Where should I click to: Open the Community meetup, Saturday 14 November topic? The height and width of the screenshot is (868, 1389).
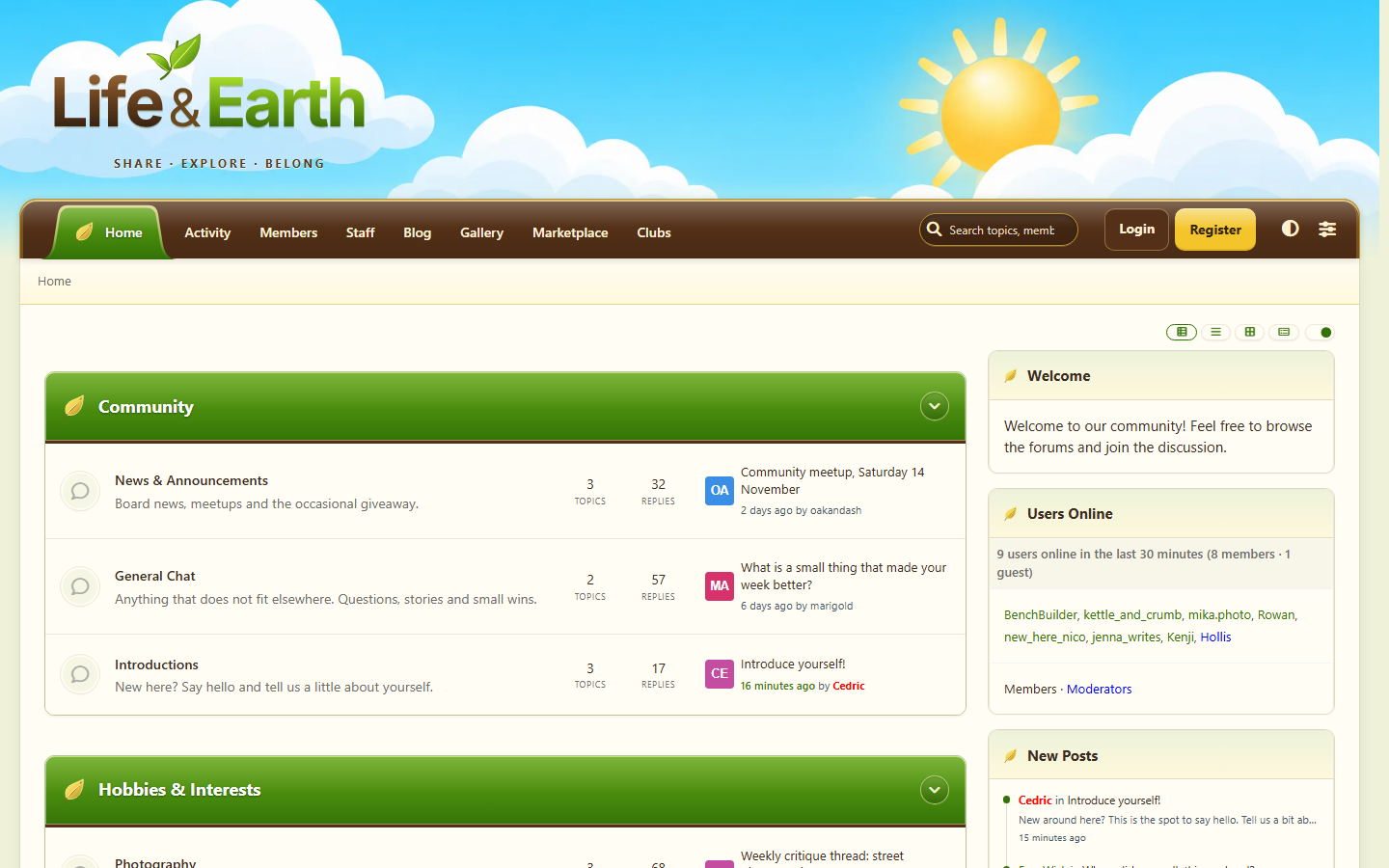tap(832, 480)
